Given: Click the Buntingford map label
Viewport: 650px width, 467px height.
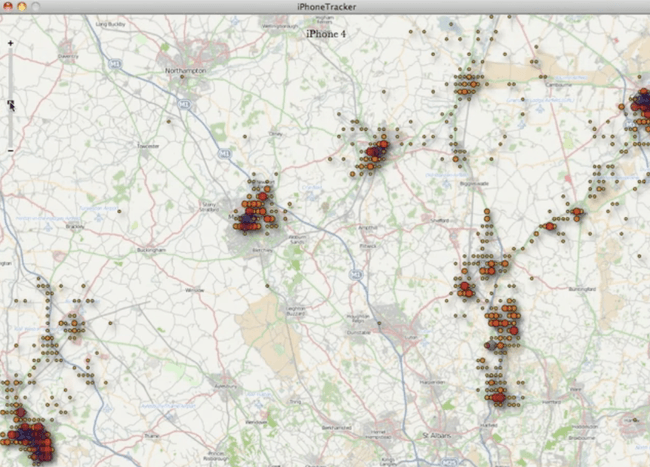Looking at the screenshot, I should (582, 289).
